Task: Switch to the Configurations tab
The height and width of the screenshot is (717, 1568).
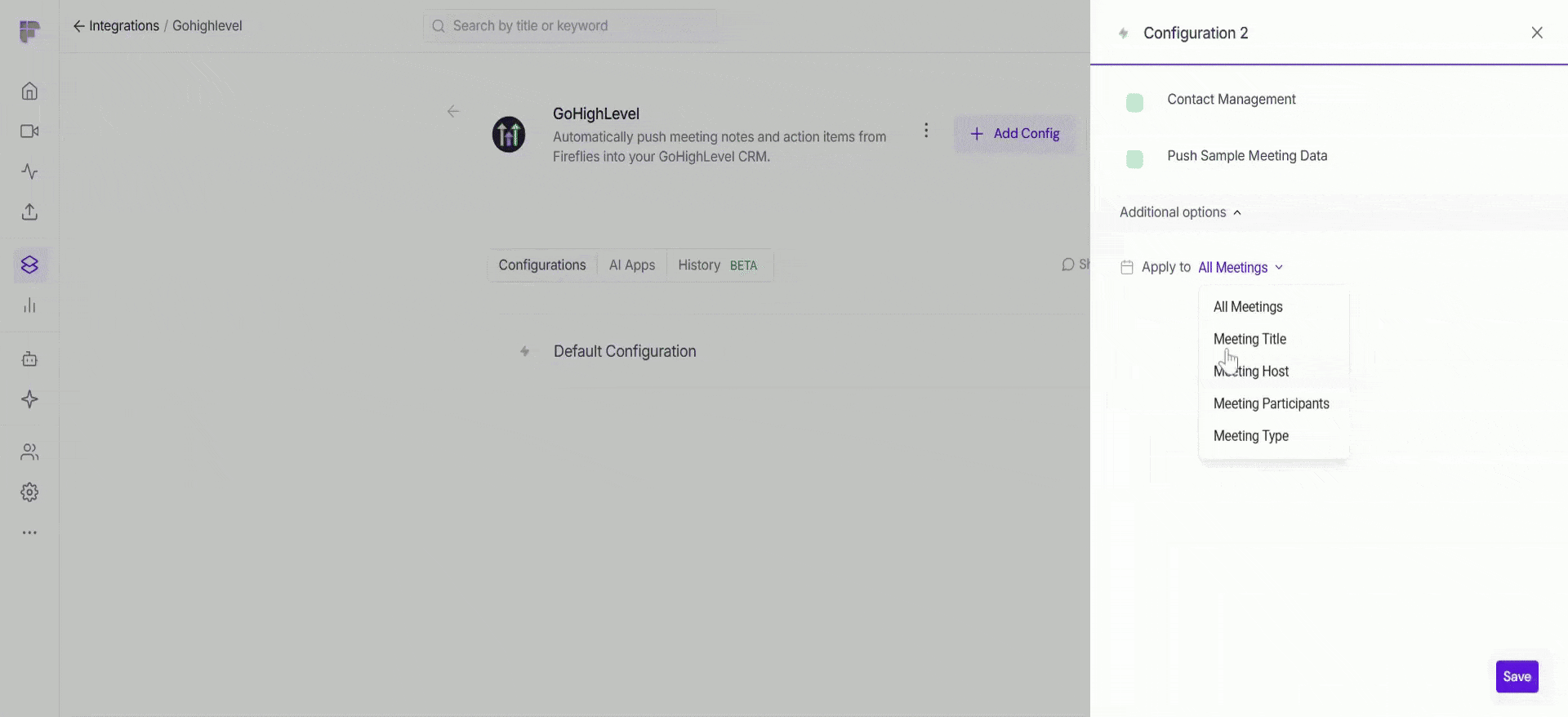Action: 542,265
